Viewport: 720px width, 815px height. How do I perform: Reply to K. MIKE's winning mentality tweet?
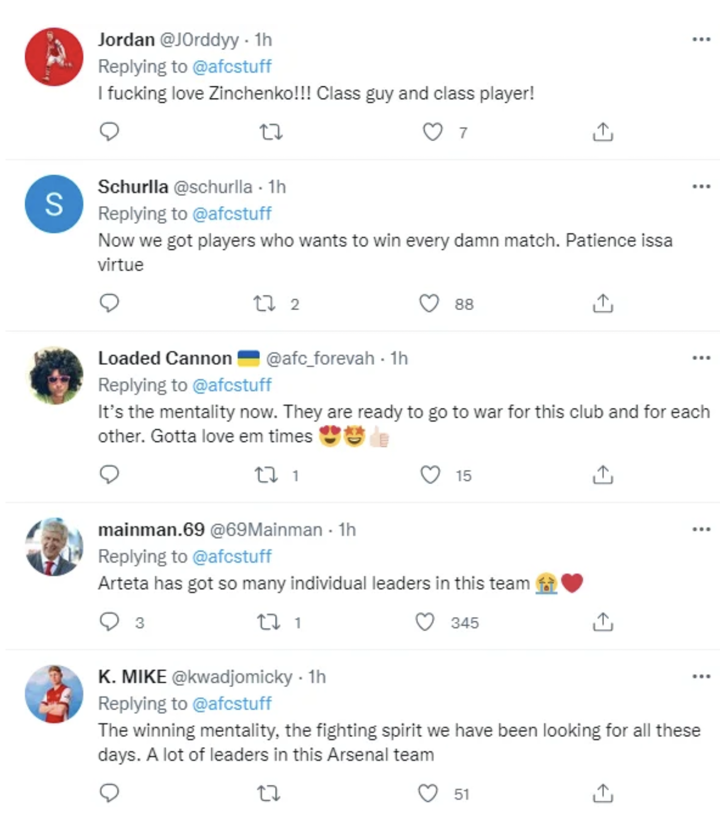pyautogui.click(x=111, y=793)
